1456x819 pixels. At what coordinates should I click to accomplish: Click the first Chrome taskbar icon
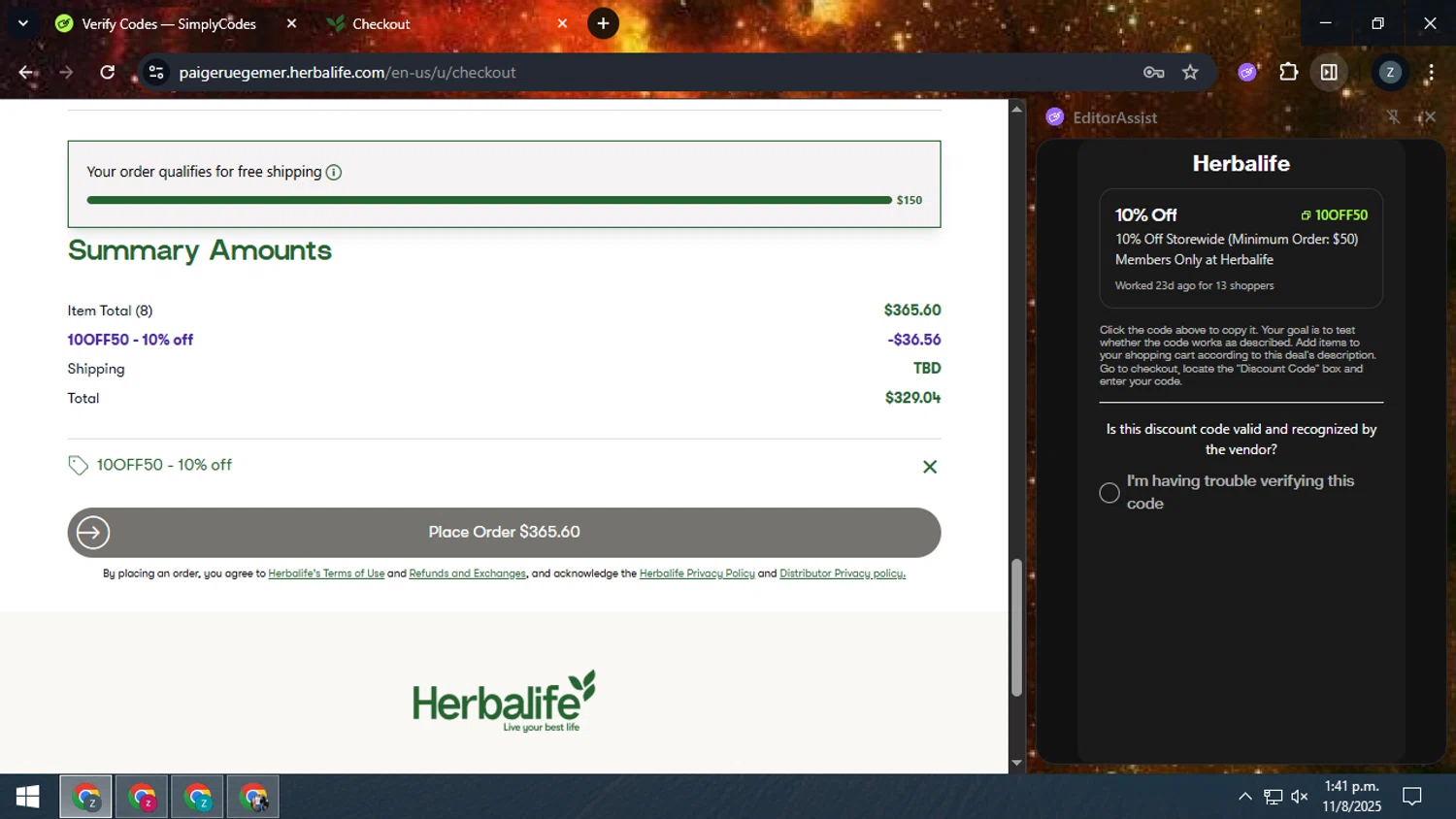[x=86, y=798]
